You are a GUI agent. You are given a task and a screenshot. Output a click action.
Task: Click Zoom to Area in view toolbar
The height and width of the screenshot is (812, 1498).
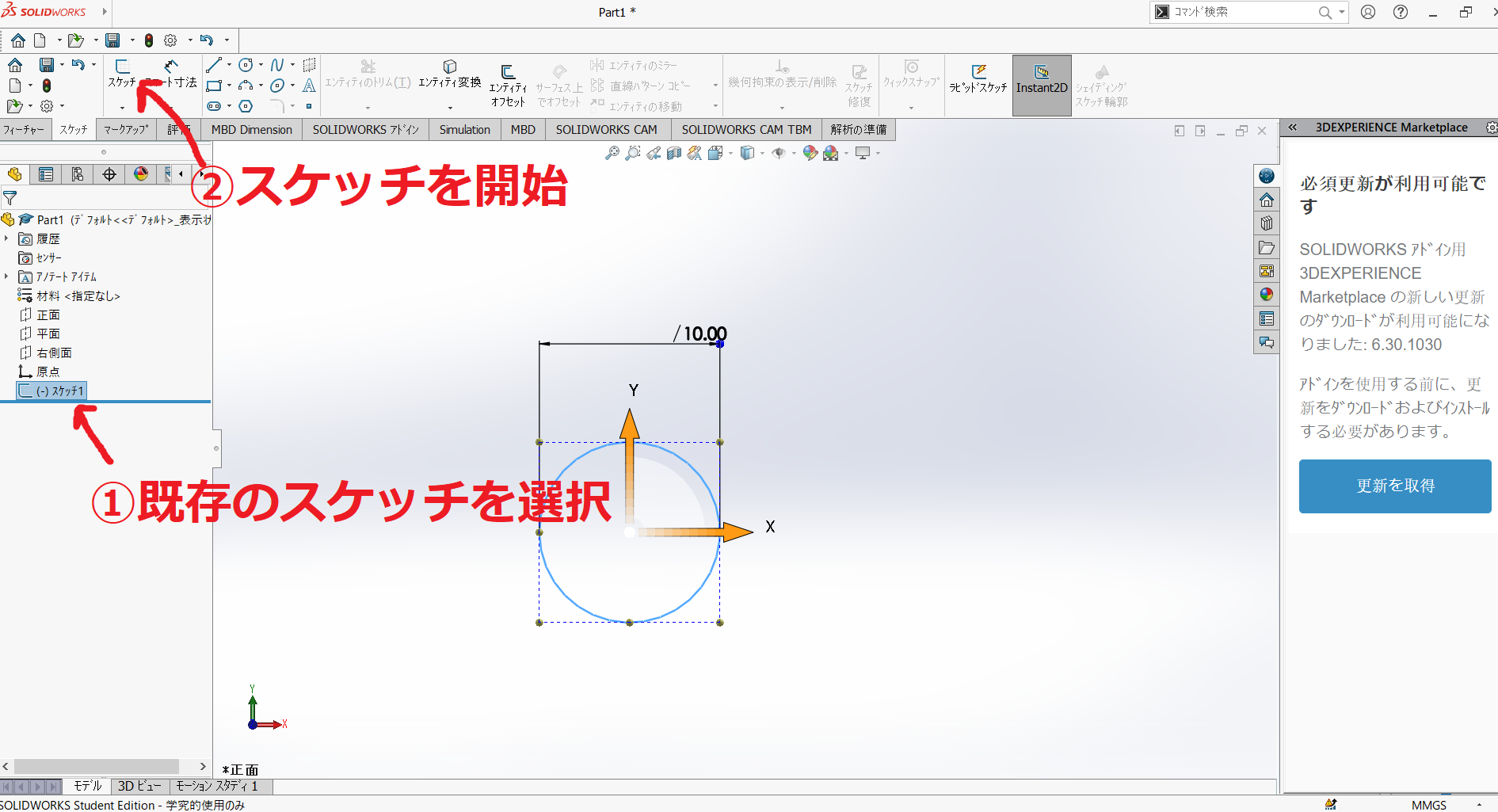point(632,153)
